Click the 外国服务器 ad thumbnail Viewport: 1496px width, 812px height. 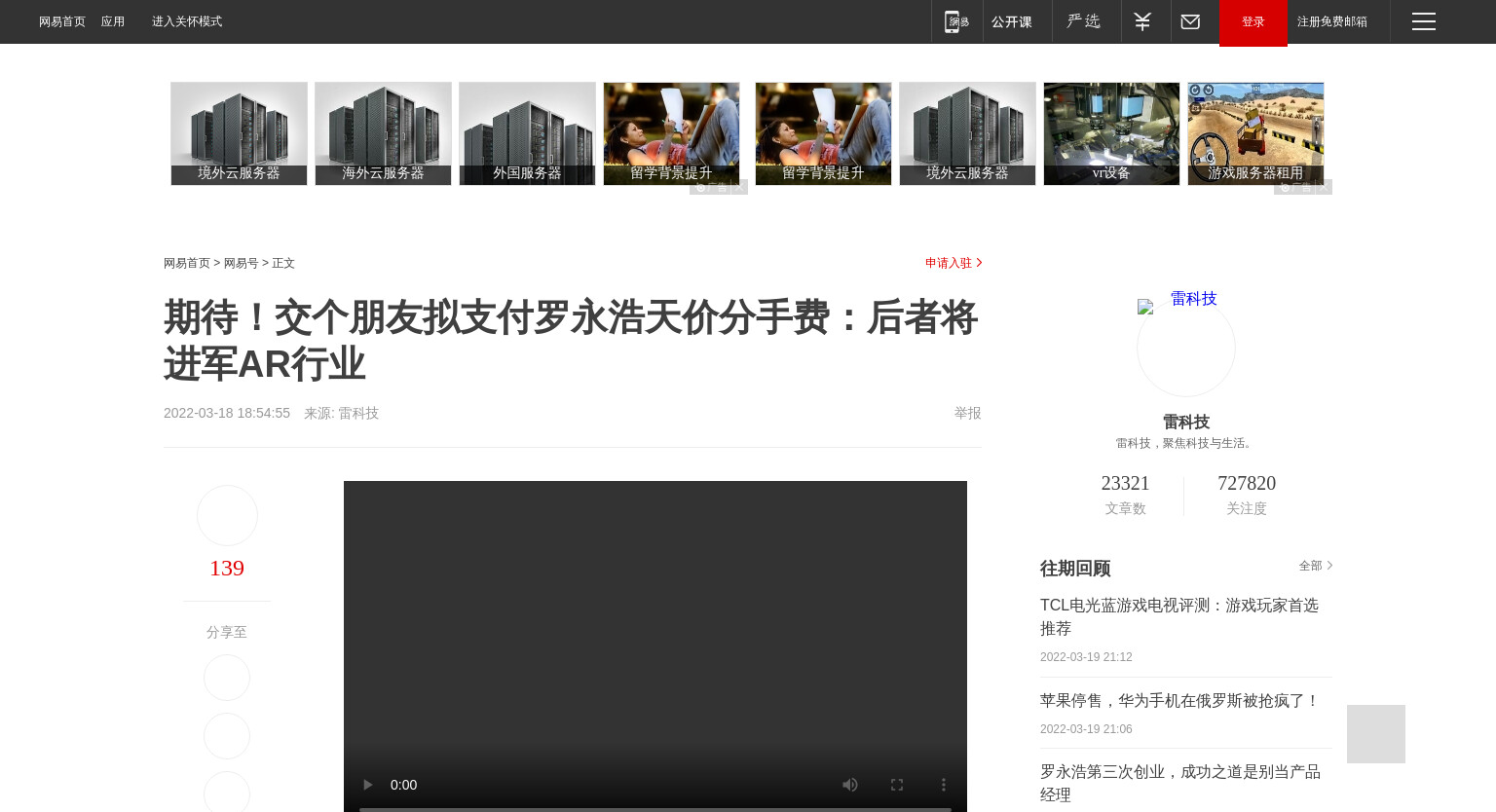[527, 133]
